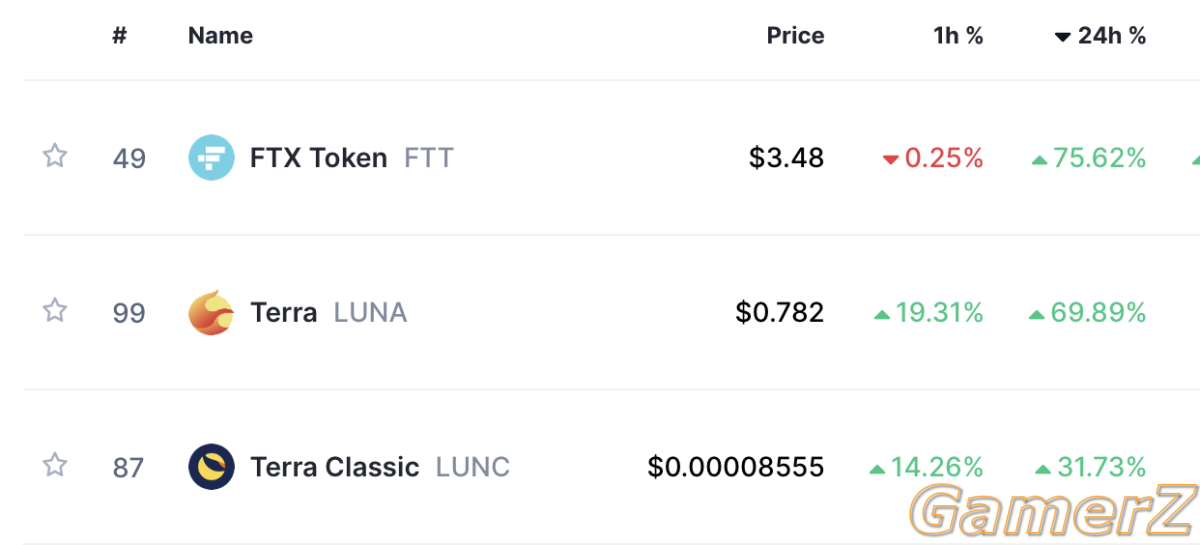Sort by rank # column header
This screenshot has height=545, width=1200.
(120, 36)
